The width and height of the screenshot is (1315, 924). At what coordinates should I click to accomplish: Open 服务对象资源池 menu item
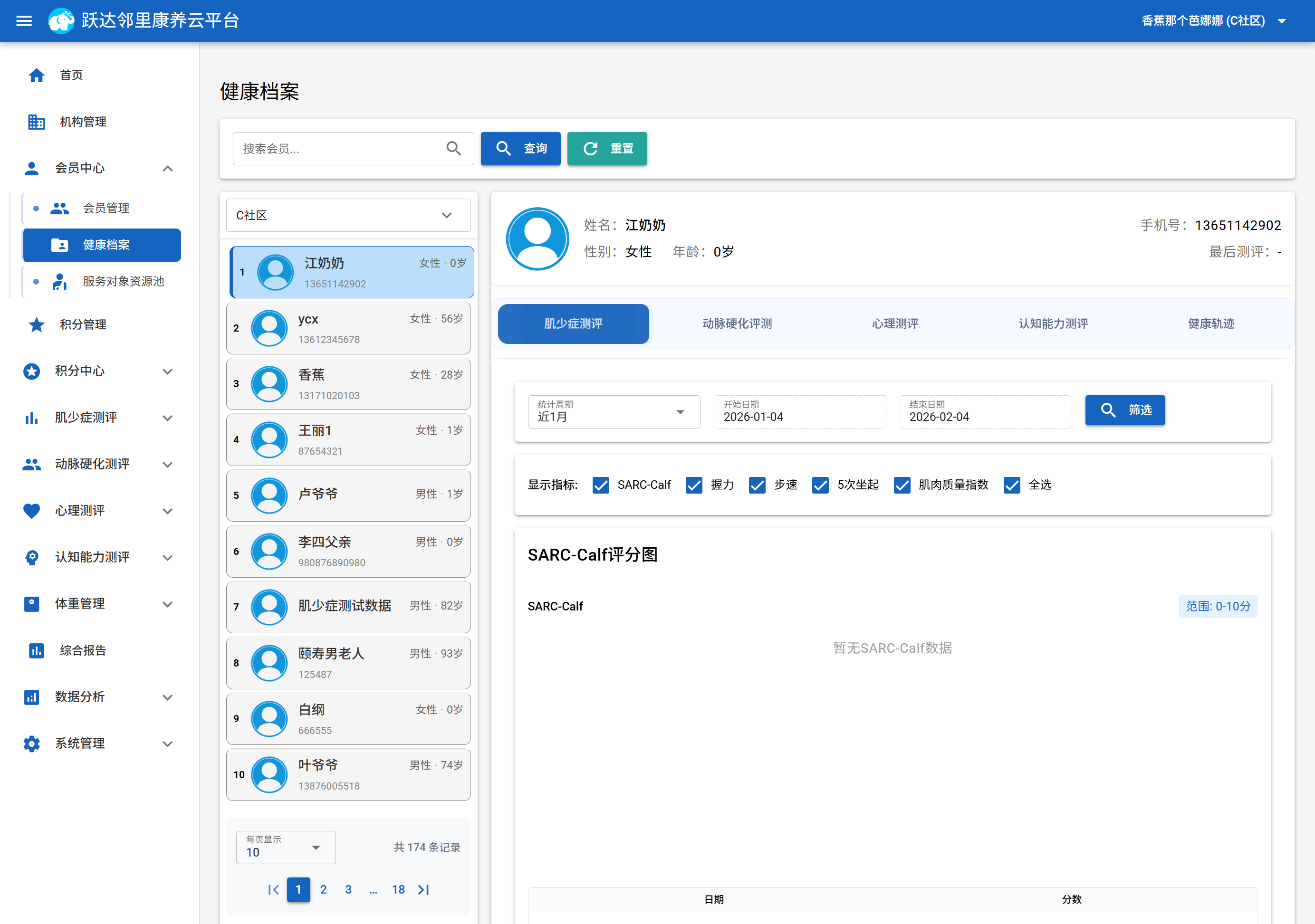(102, 282)
